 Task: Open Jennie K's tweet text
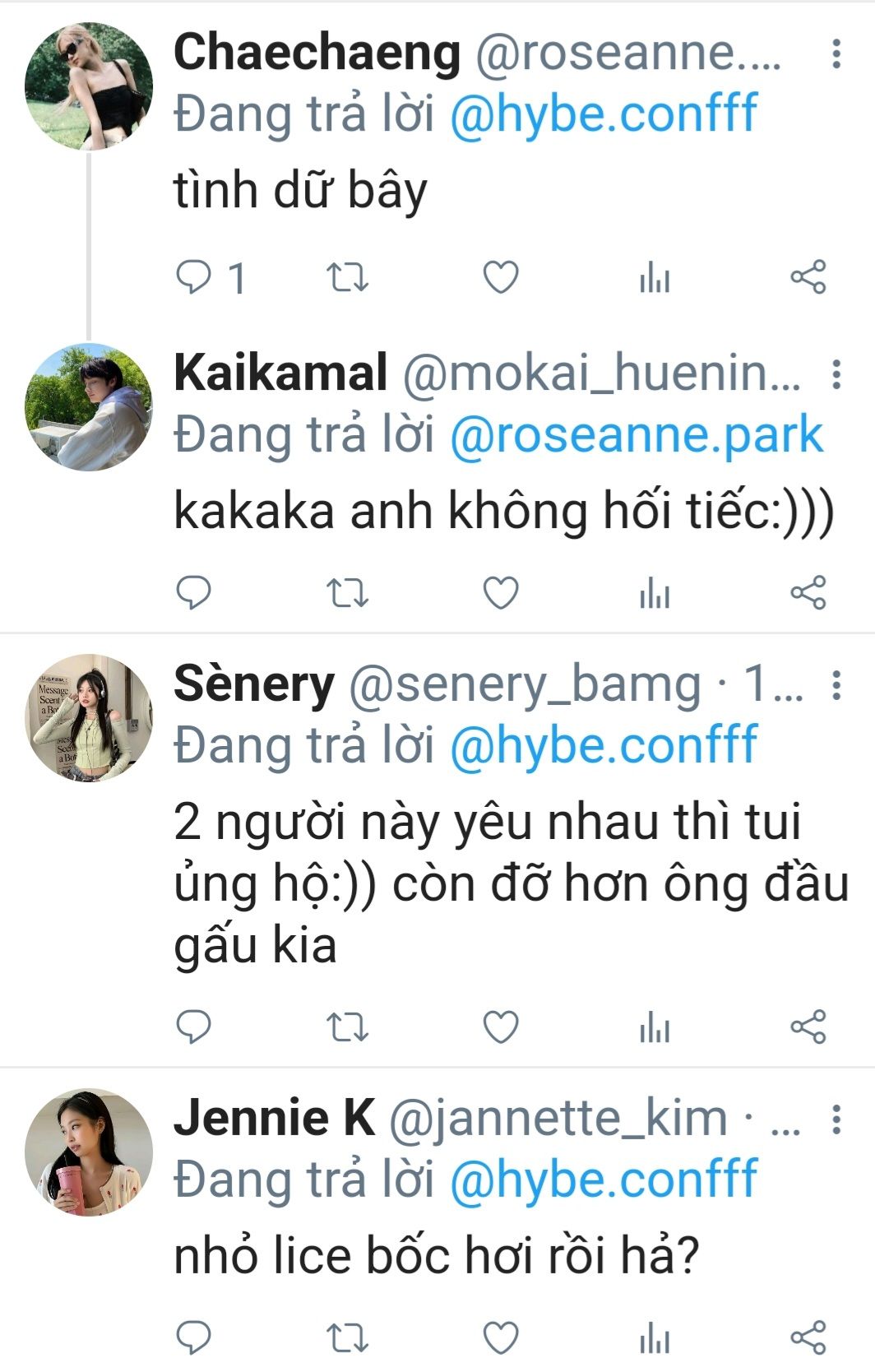pos(436,1257)
